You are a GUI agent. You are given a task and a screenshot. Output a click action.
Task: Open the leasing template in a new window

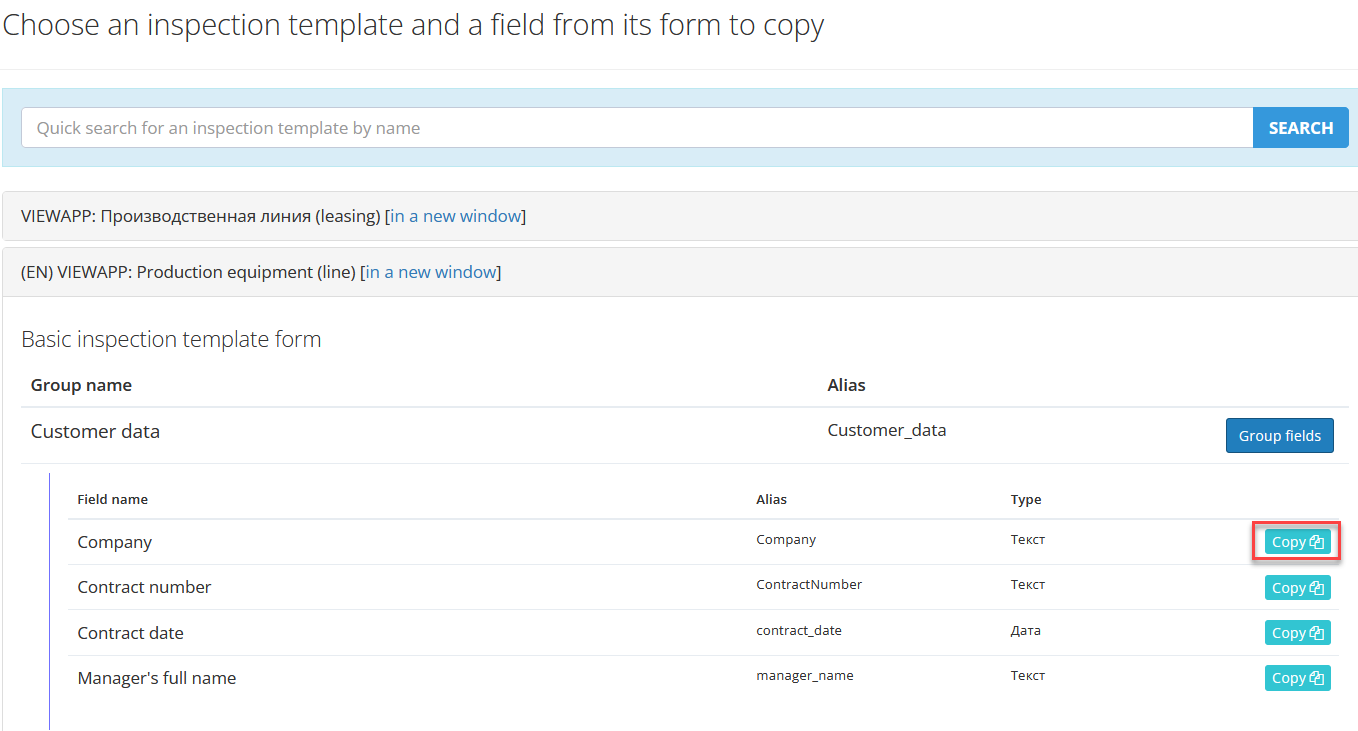tap(456, 216)
